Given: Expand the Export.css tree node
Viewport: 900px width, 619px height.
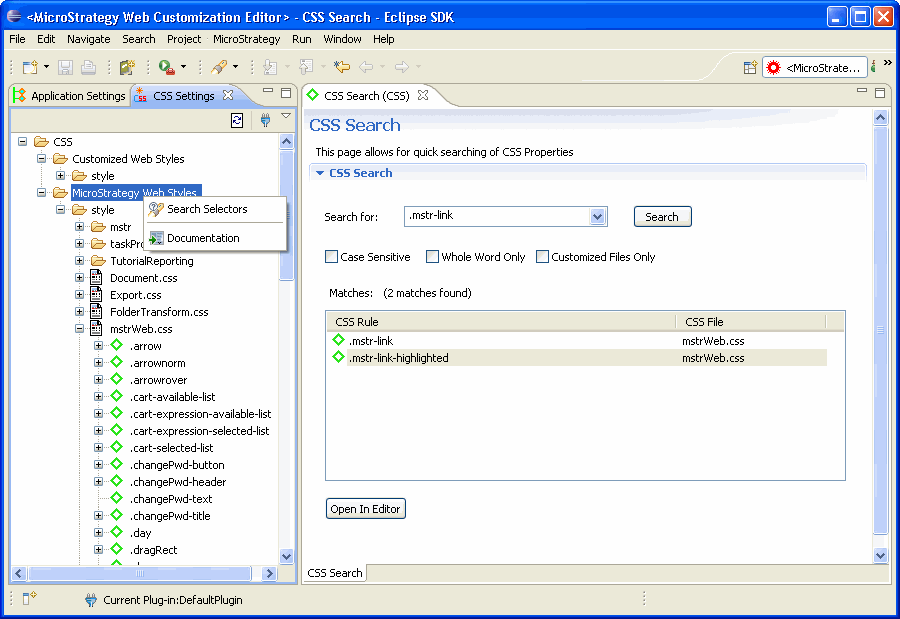Looking at the screenshot, I should click(x=79, y=295).
